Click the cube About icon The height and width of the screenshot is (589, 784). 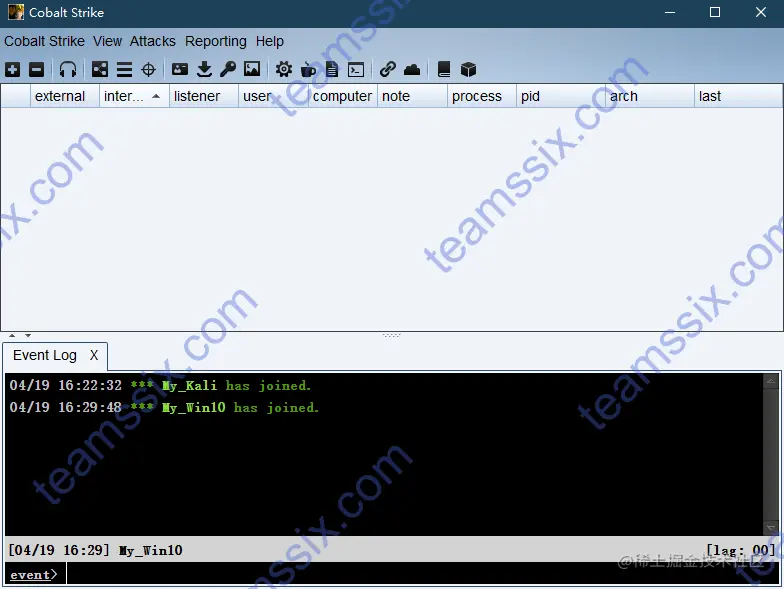point(468,70)
